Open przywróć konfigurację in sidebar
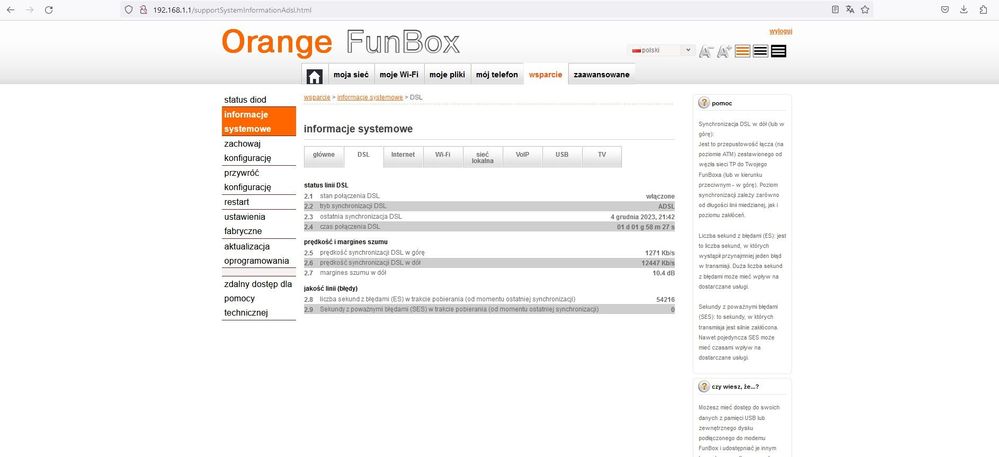Screen dimensions: 999x457 [x=259, y=180]
